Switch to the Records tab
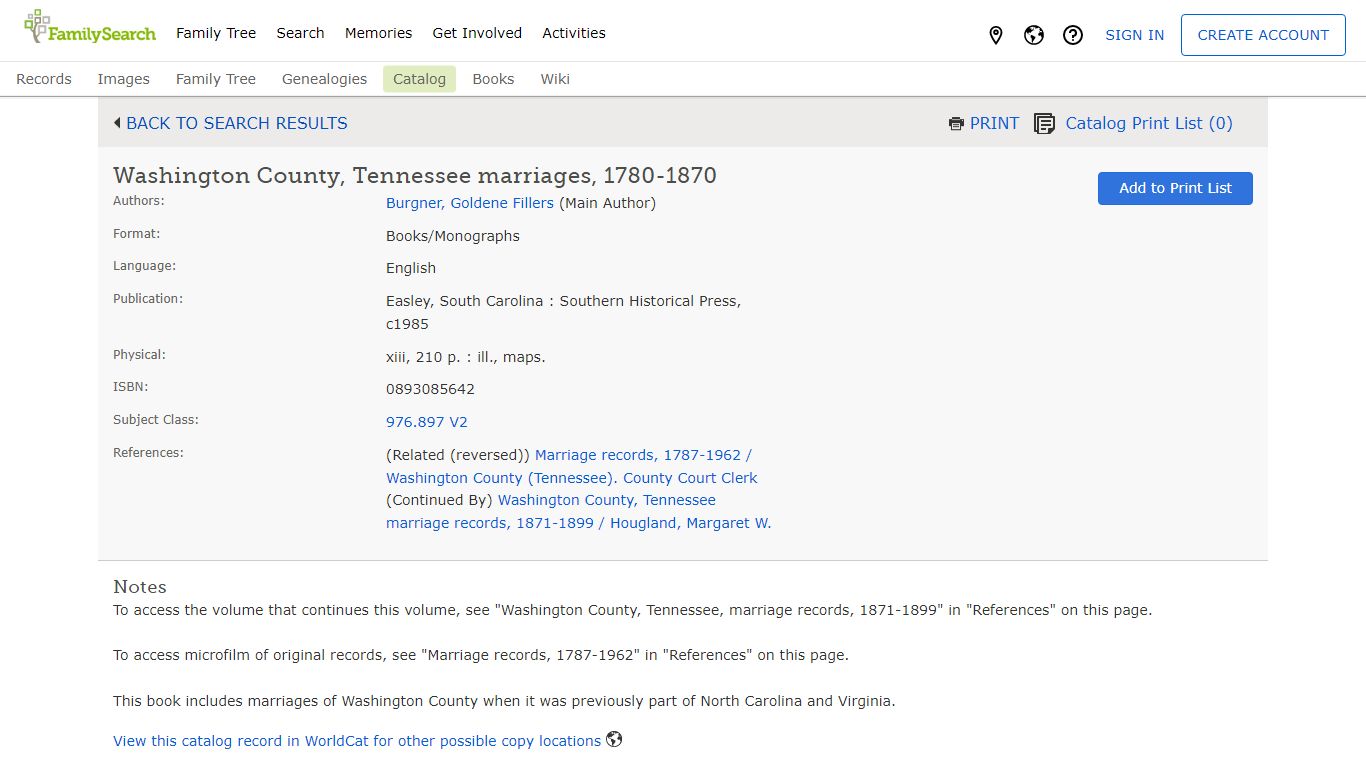This screenshot has height=768, width=1366. pyautogui.click(x=44, y=79)
